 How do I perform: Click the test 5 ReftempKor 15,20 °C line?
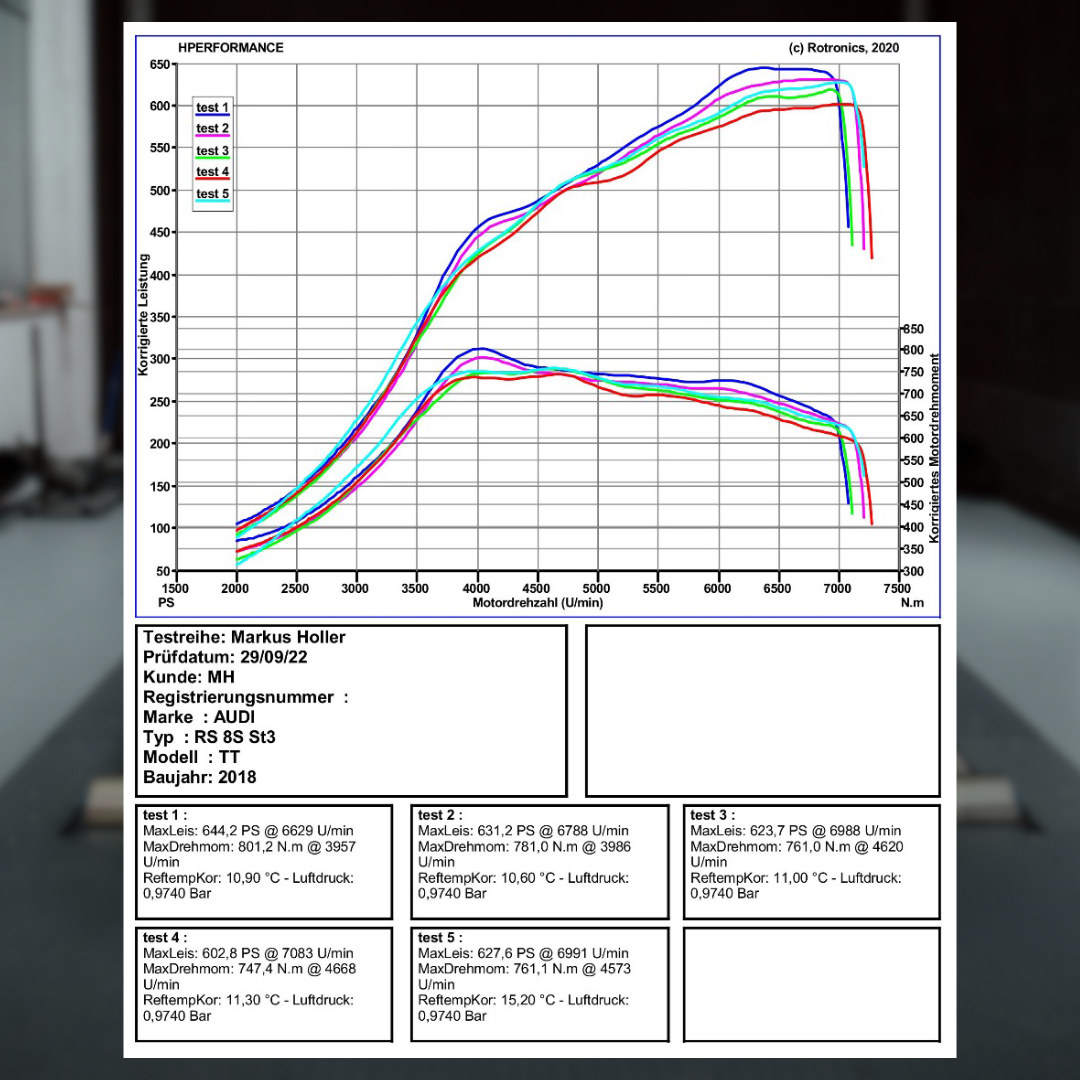coord(523,1000)
